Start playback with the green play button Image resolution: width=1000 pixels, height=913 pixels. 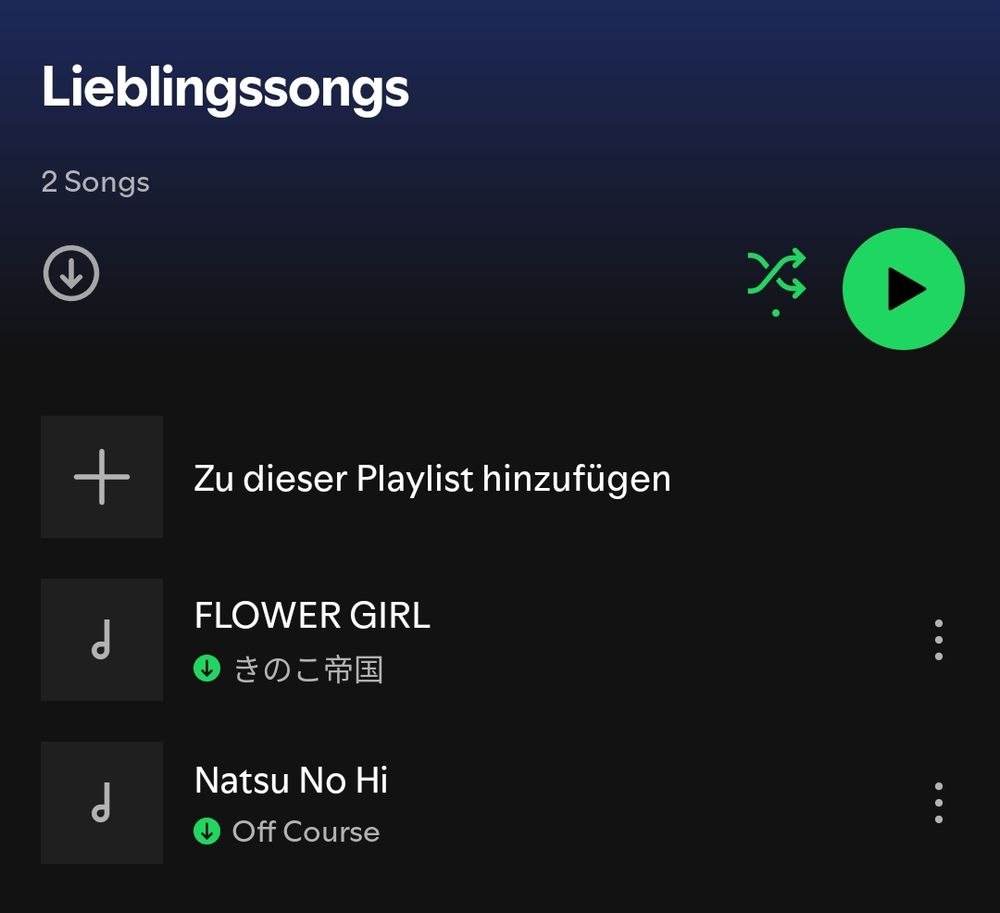903,289
